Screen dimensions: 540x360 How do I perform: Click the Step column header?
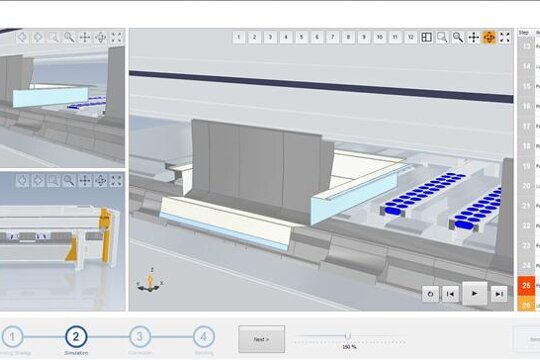click(x=524, y=32)
